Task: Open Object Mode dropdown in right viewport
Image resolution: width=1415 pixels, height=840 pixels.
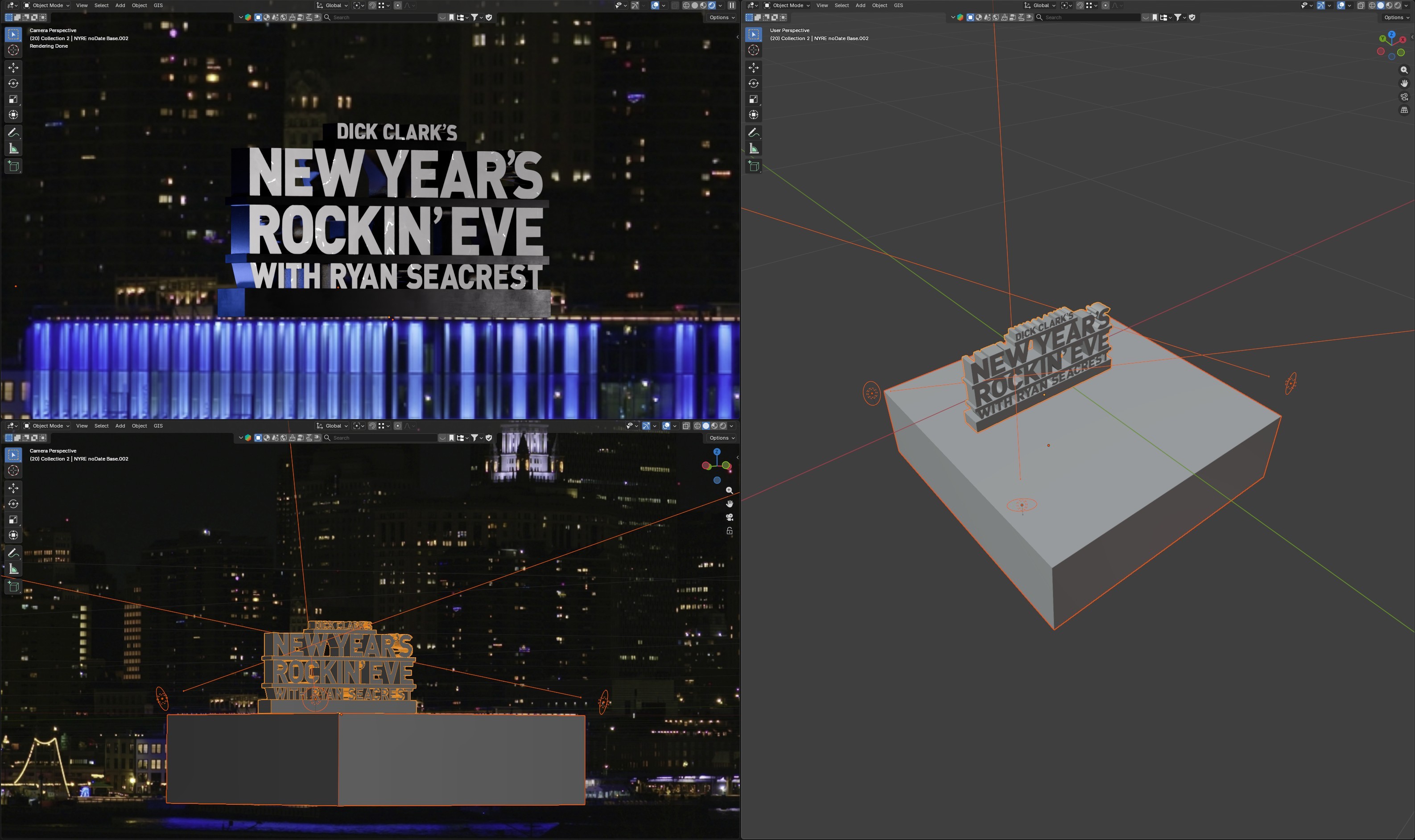Action: pyautogui.click(x=787, y=5)
